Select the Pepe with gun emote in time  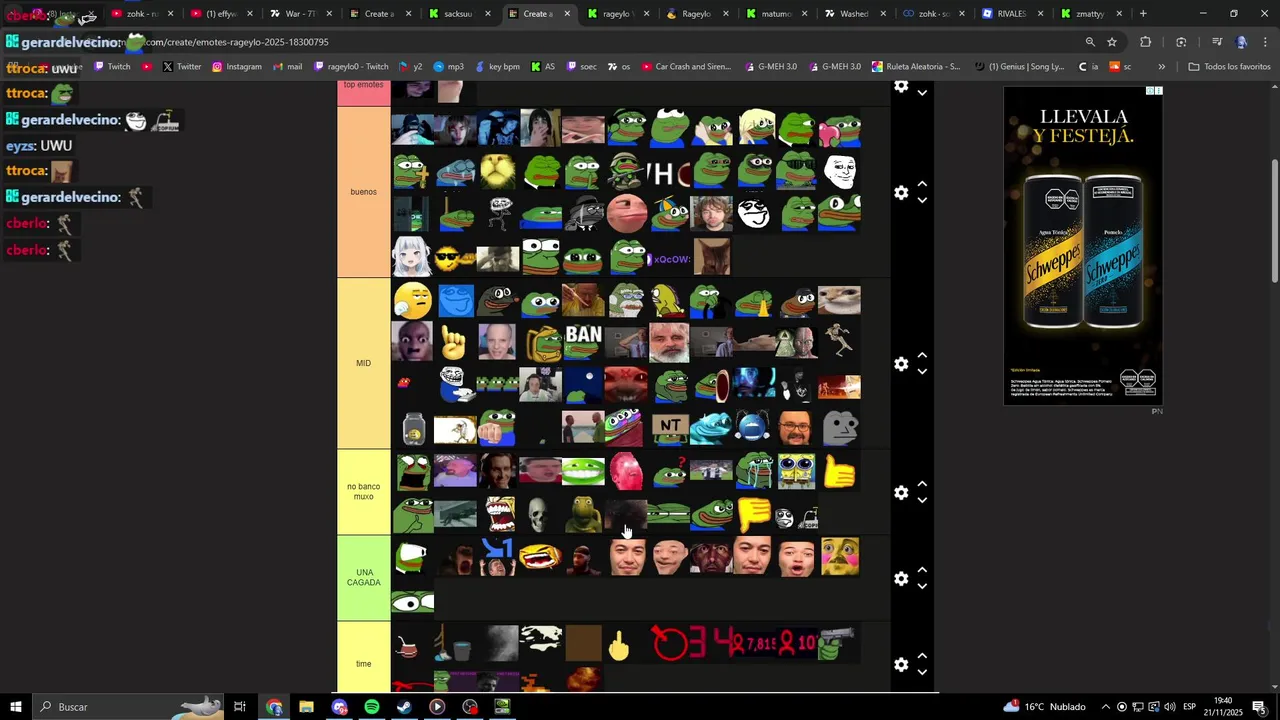click(x=838, y=644)
